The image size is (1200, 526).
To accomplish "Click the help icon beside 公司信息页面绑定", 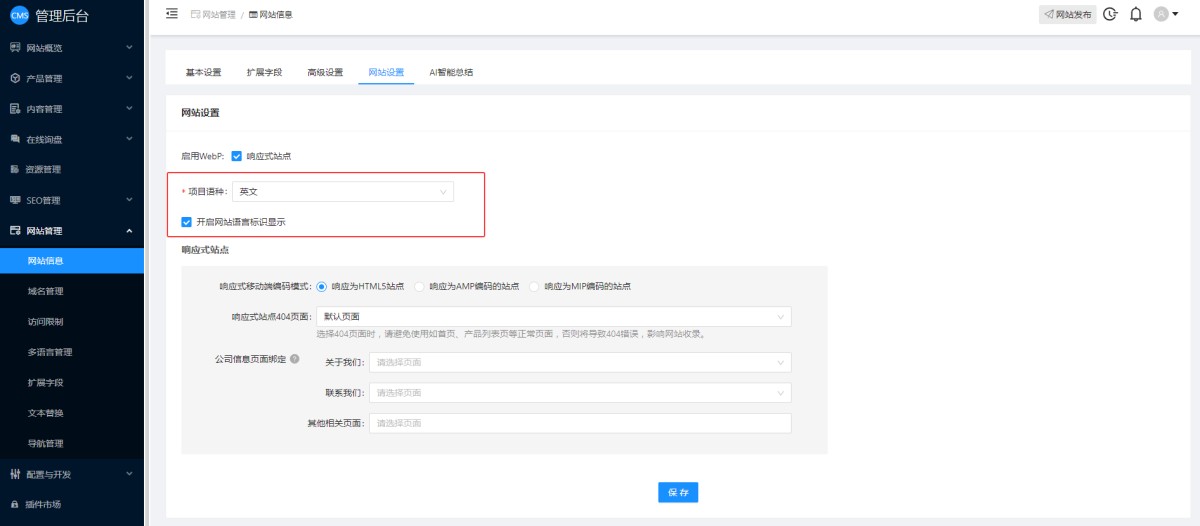I will 294,359.
